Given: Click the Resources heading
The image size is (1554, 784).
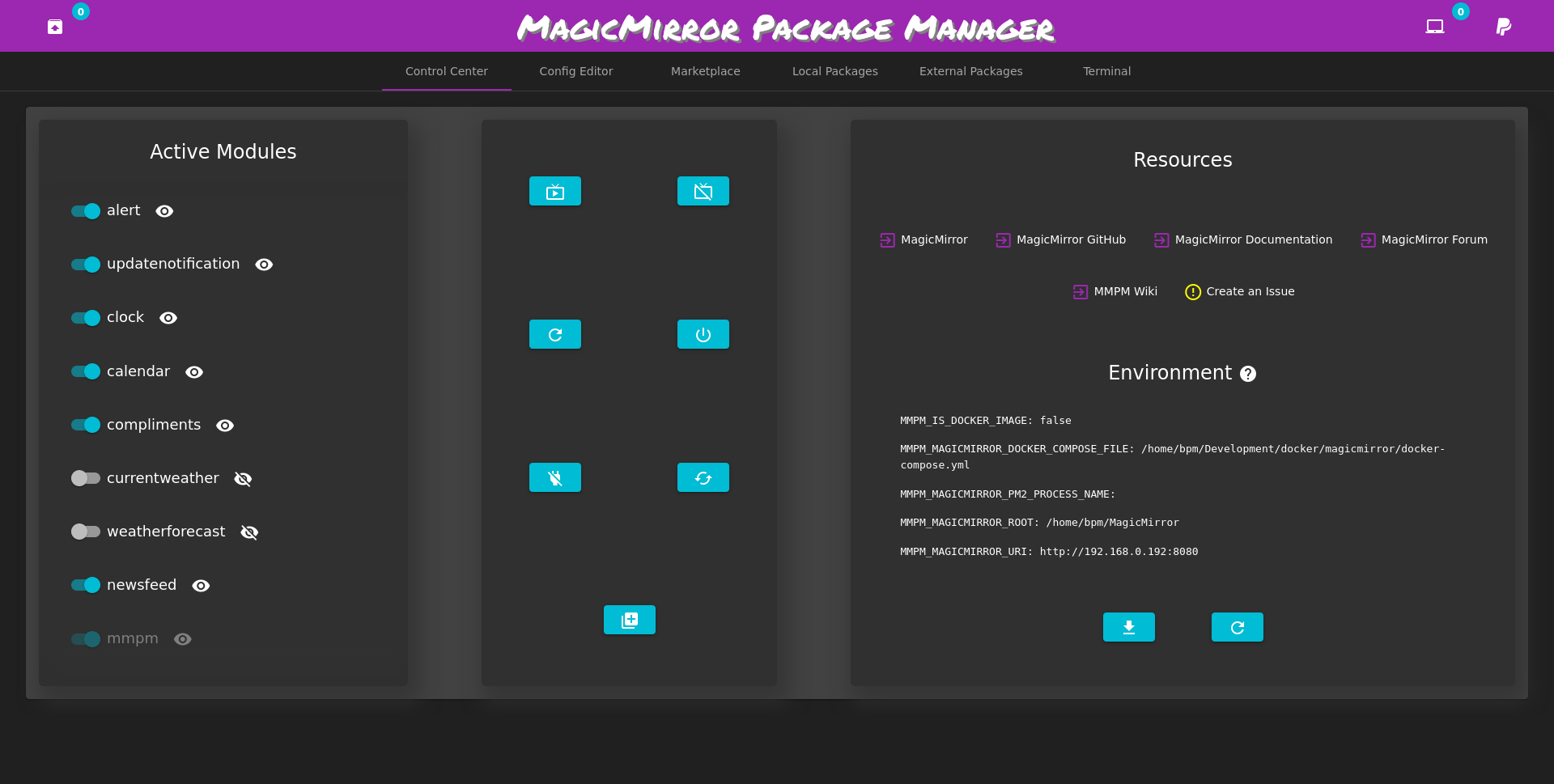Looking at the screenshot, I should click(x=1182, y=160).
